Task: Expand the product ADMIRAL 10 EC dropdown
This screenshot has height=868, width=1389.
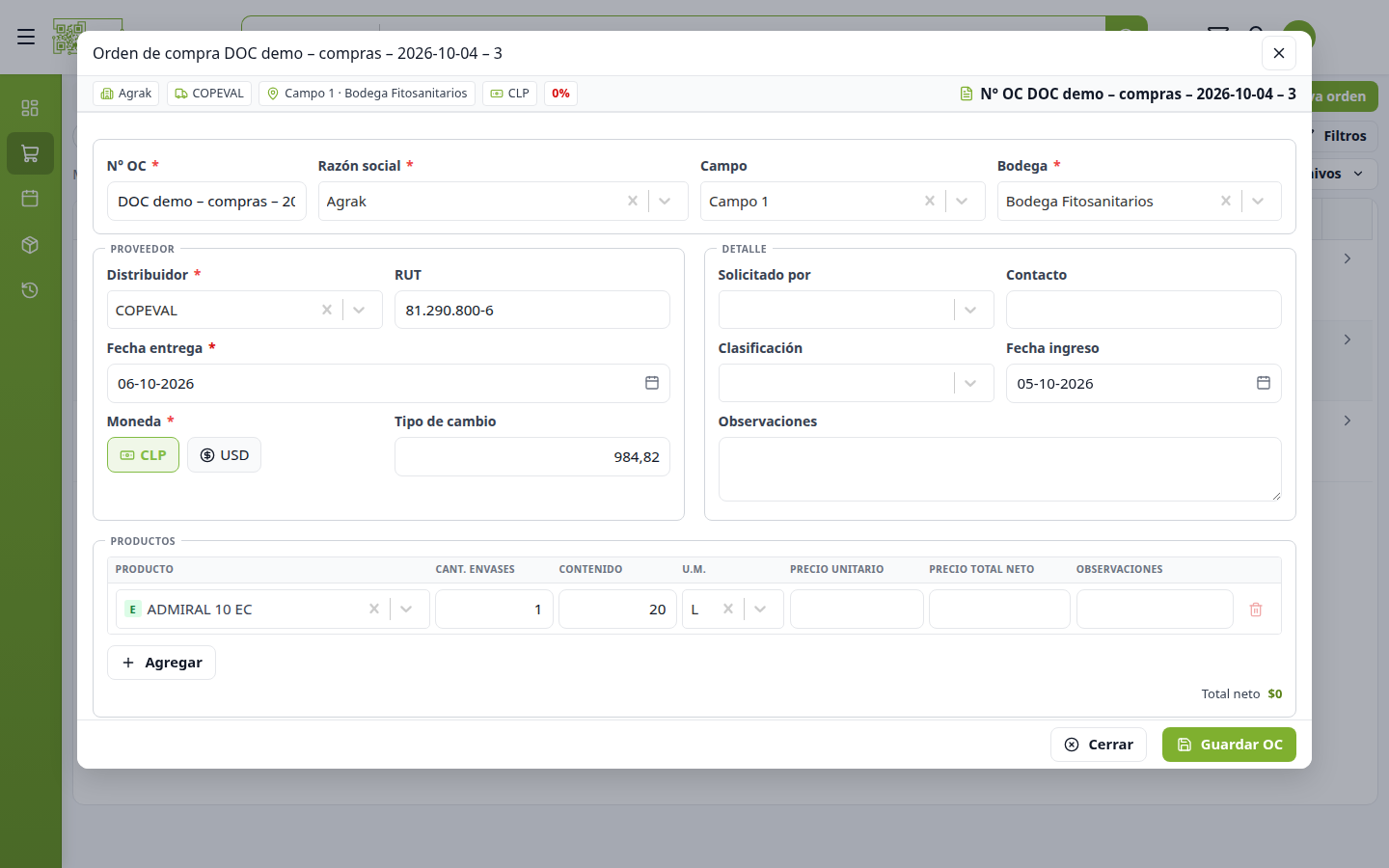Action: click(x=407, y=610)
